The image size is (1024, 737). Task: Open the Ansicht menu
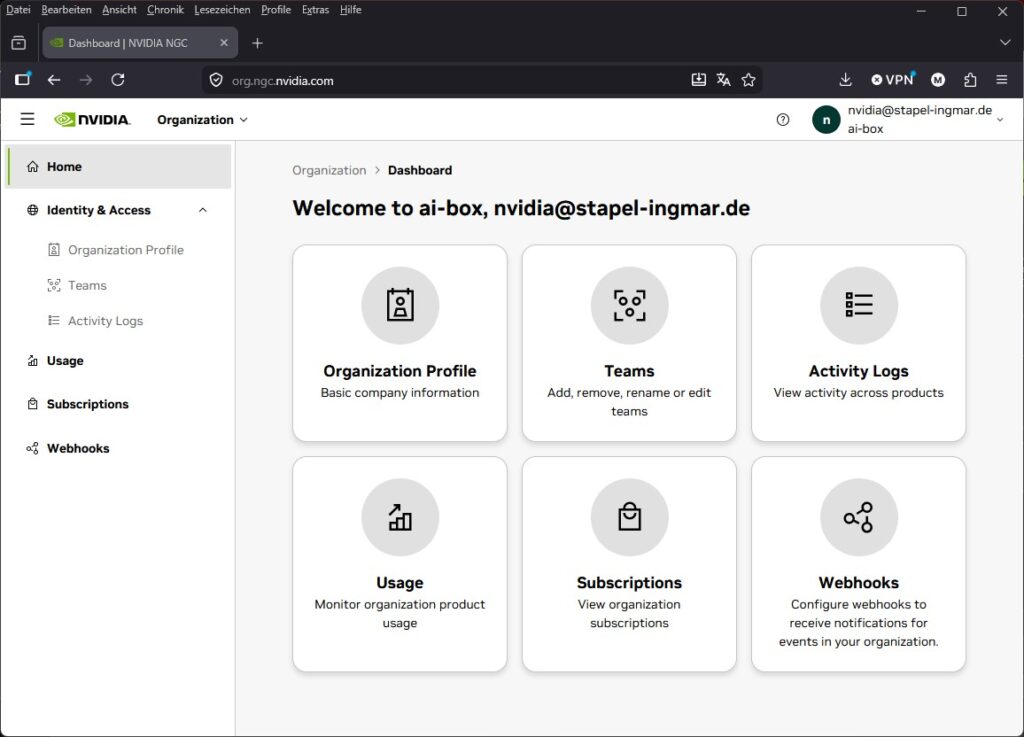[120, 10]
